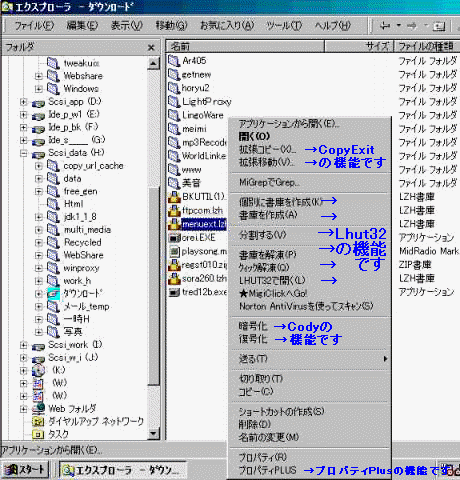Click the playsong MidRadio file icon

click(x=174, y=251)
